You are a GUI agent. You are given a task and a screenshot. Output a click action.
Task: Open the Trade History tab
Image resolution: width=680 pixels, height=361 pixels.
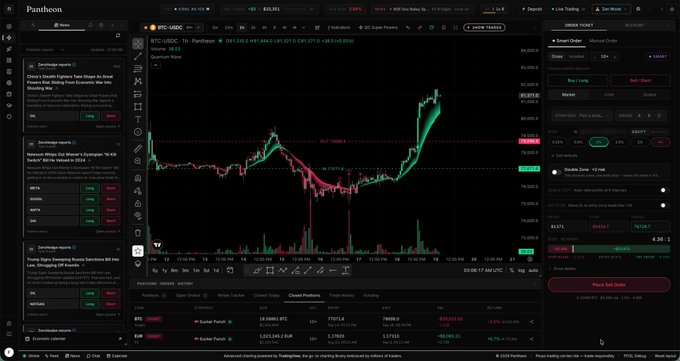(x=342, y=295)
